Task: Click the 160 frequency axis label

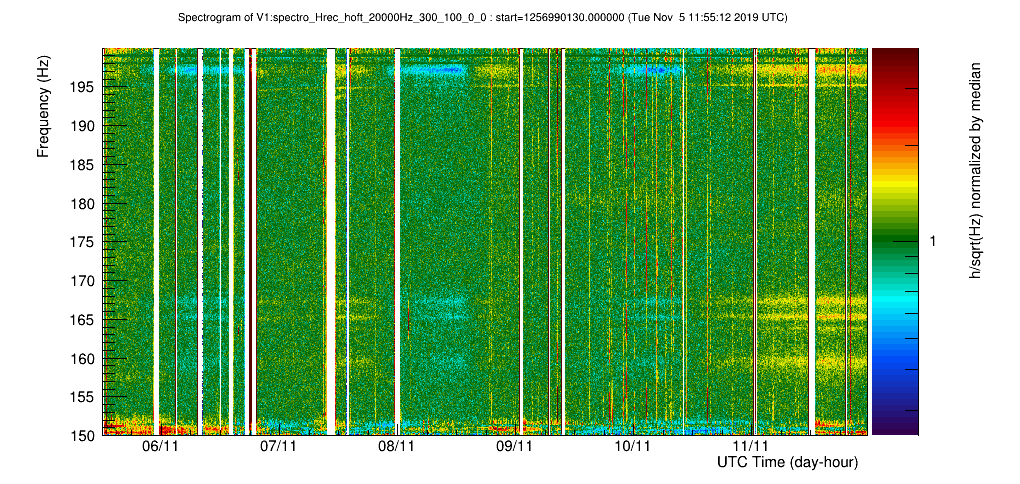Action: [x=85, y=358]
